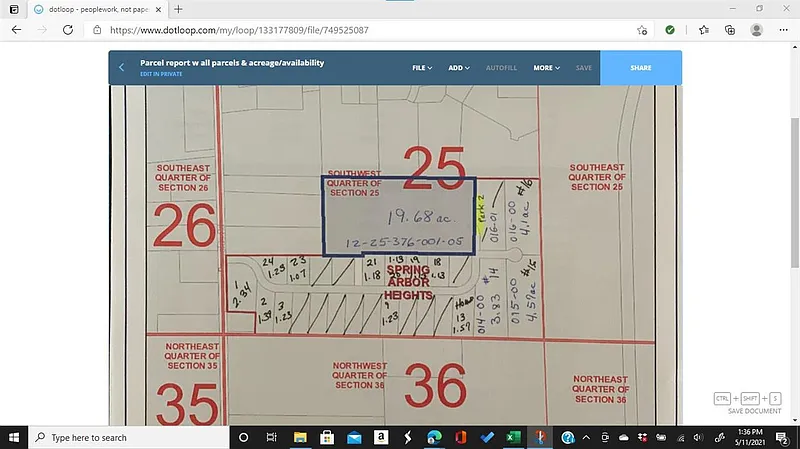Click parcel number 12-25-376-001-05
The width and height of the screenshot is (800, 449).
click(x=405, y=242)
